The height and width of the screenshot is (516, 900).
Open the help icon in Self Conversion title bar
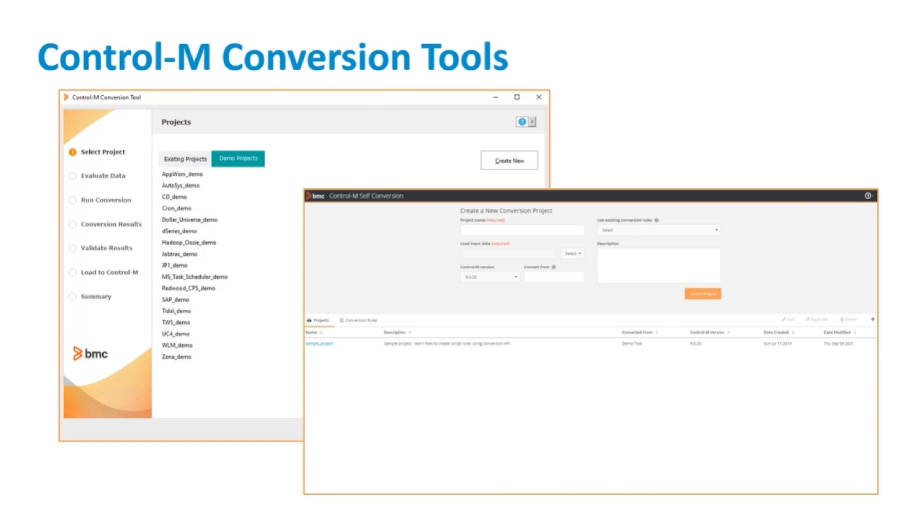coord(867,196)
